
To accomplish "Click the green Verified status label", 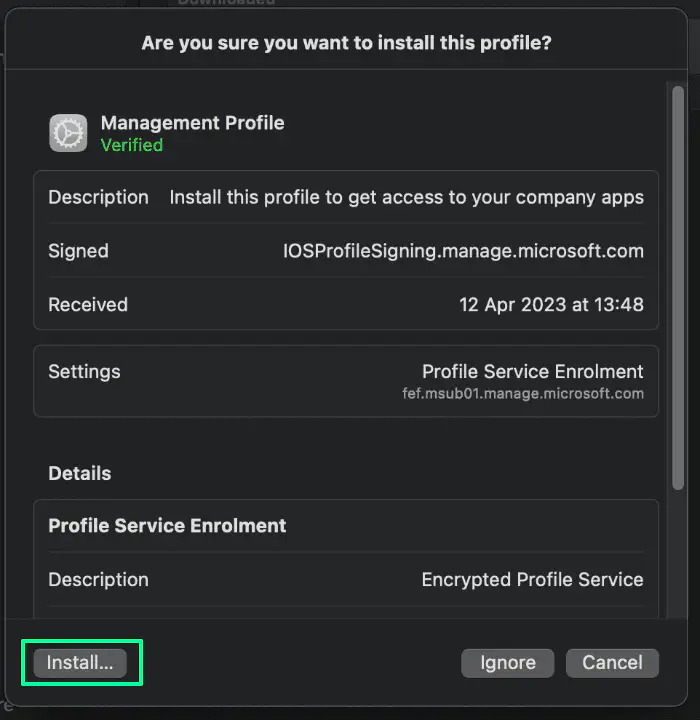I will pyautogui.click(x=131, y=145).
